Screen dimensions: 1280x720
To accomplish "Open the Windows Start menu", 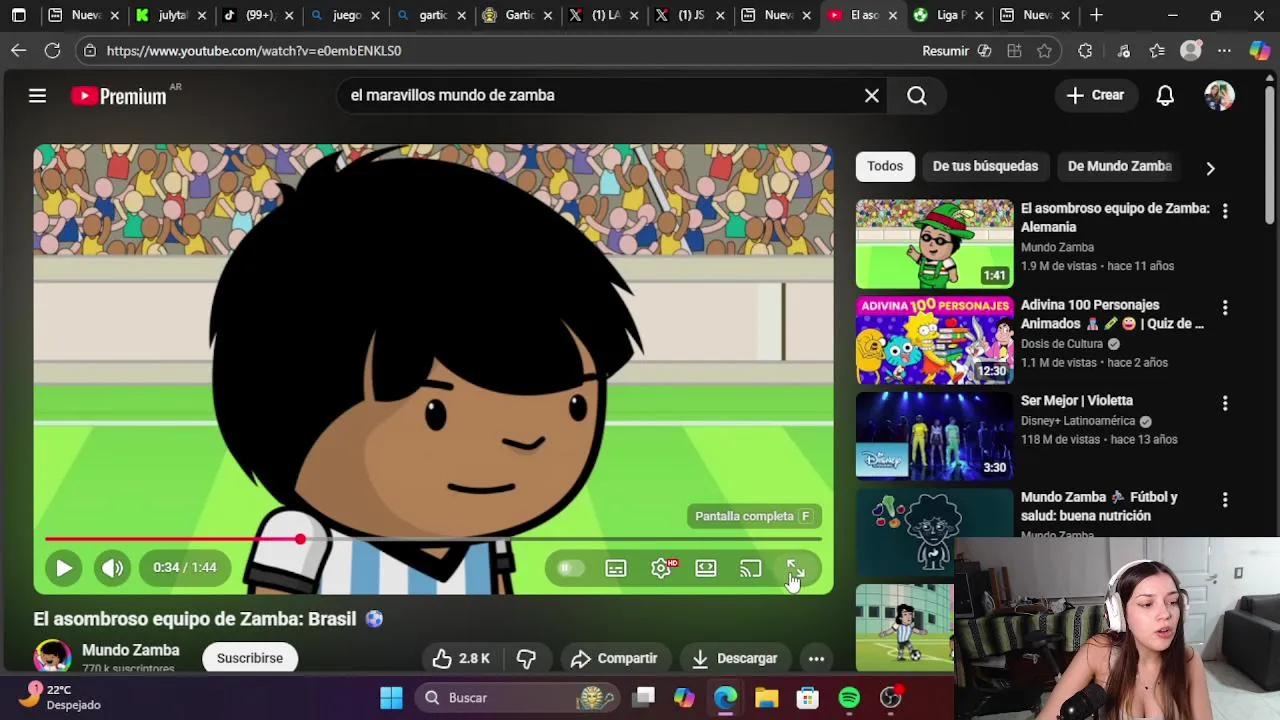I will (x=391, y=698).
